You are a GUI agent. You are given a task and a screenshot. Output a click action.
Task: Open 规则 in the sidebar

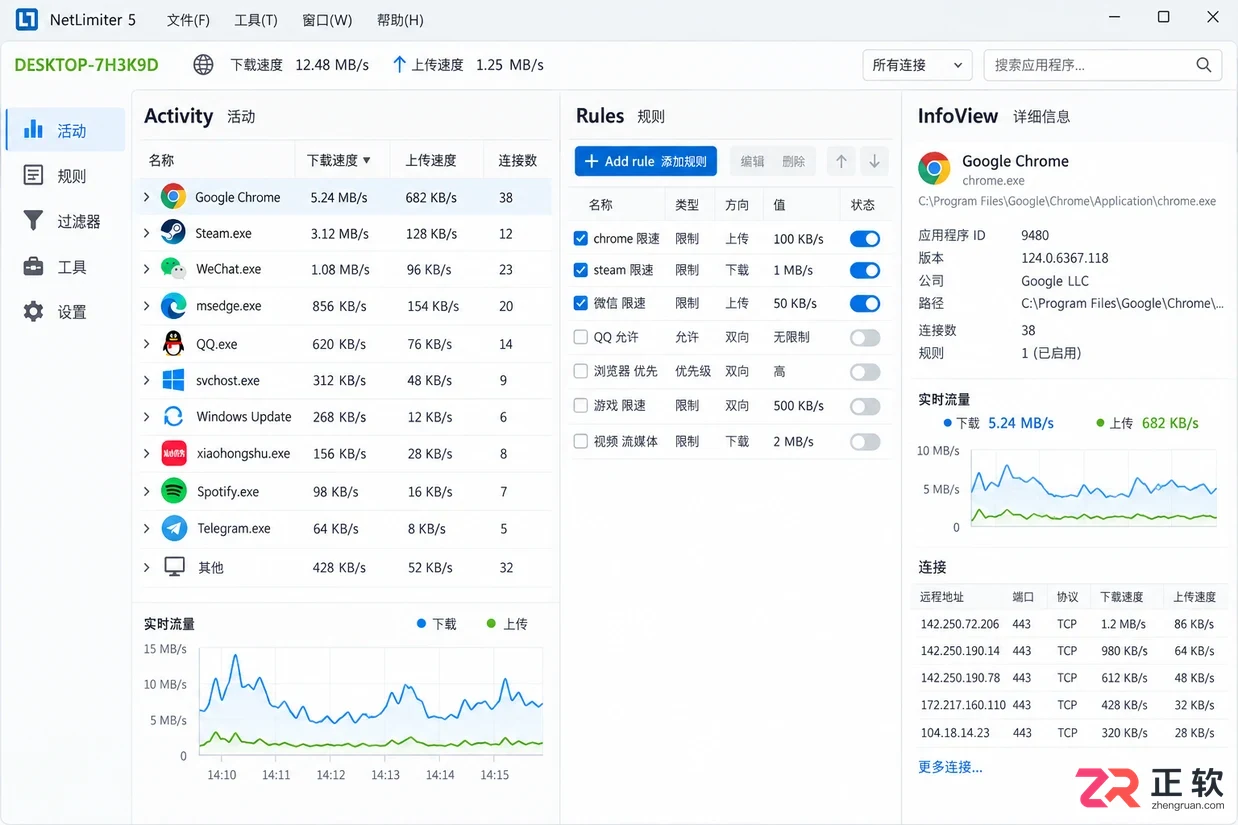pos(66,176)
